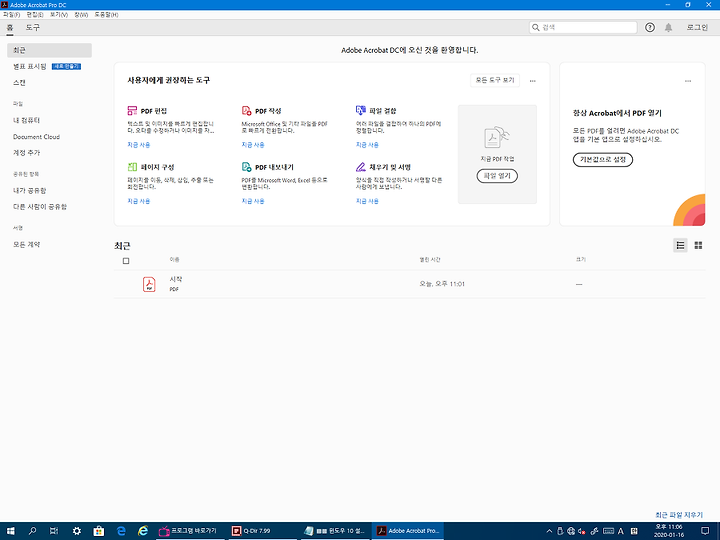Click the 최근 파일 지우기 link

[x=679, y=515]
